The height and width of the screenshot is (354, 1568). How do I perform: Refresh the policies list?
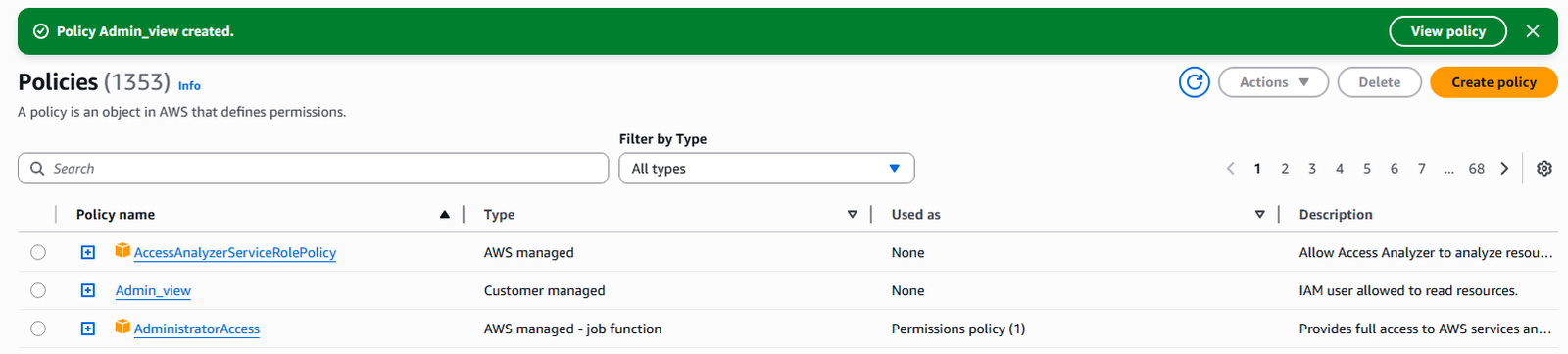(1194, 82)
